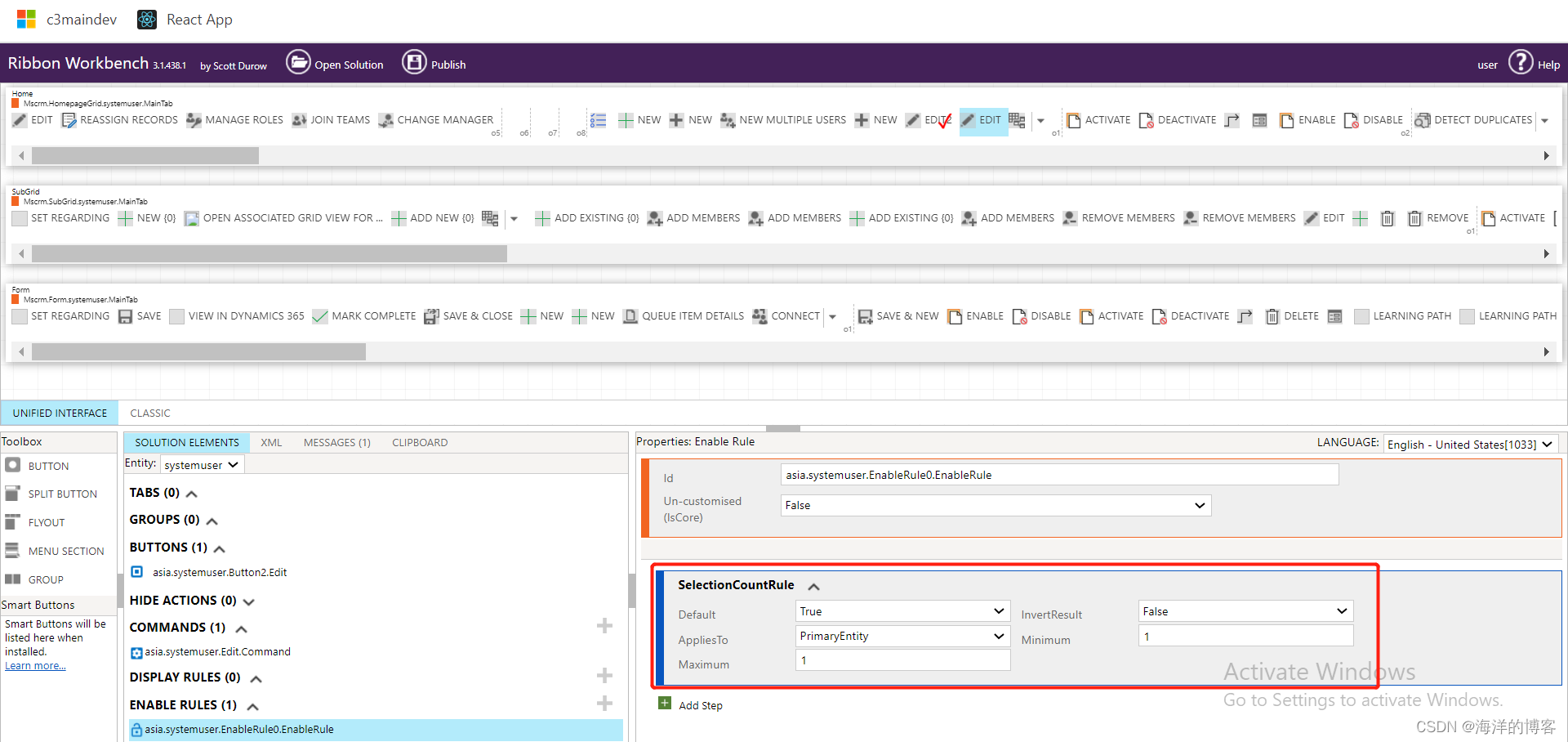Click Reassign Records in Home ribbon
Viewport: 1568px width, 742px height.
point(119,120)
